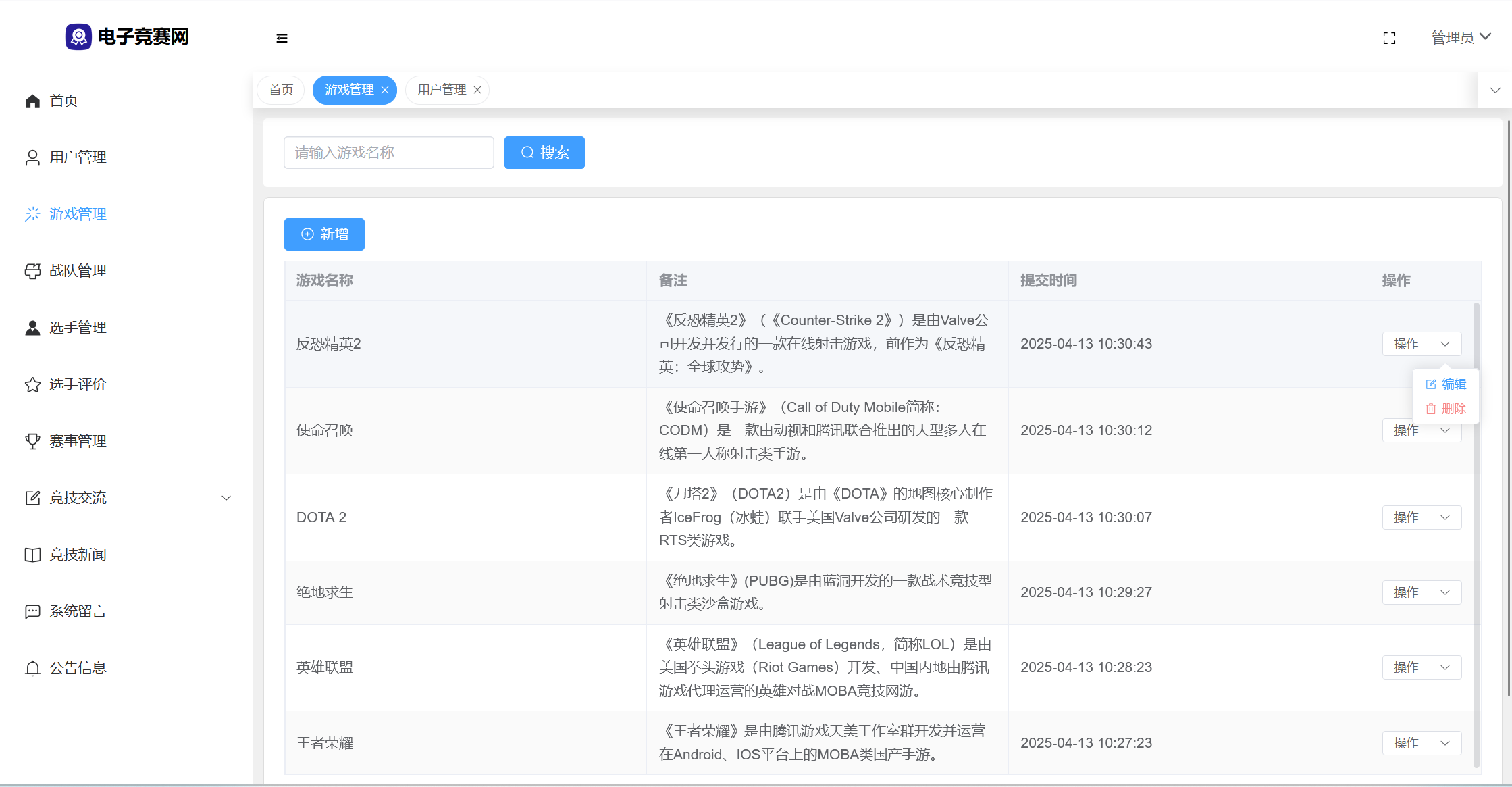Click the 搜索 button

pyautogui.click(x=544, y=153)
